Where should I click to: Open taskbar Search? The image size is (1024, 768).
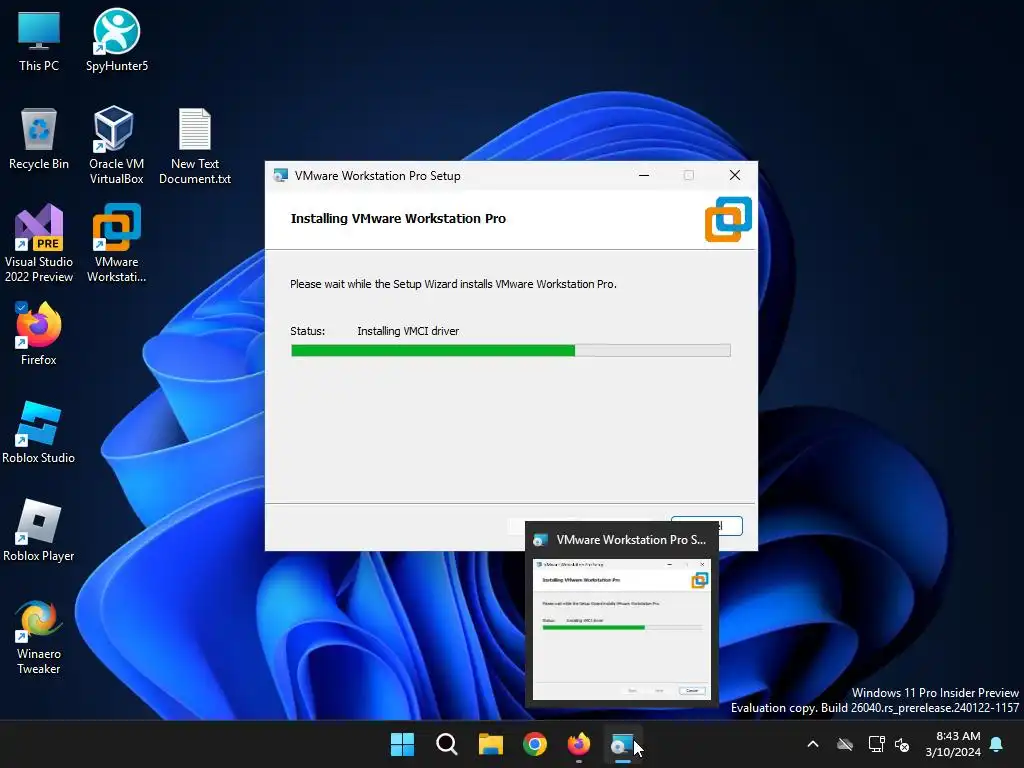(447, 744)
